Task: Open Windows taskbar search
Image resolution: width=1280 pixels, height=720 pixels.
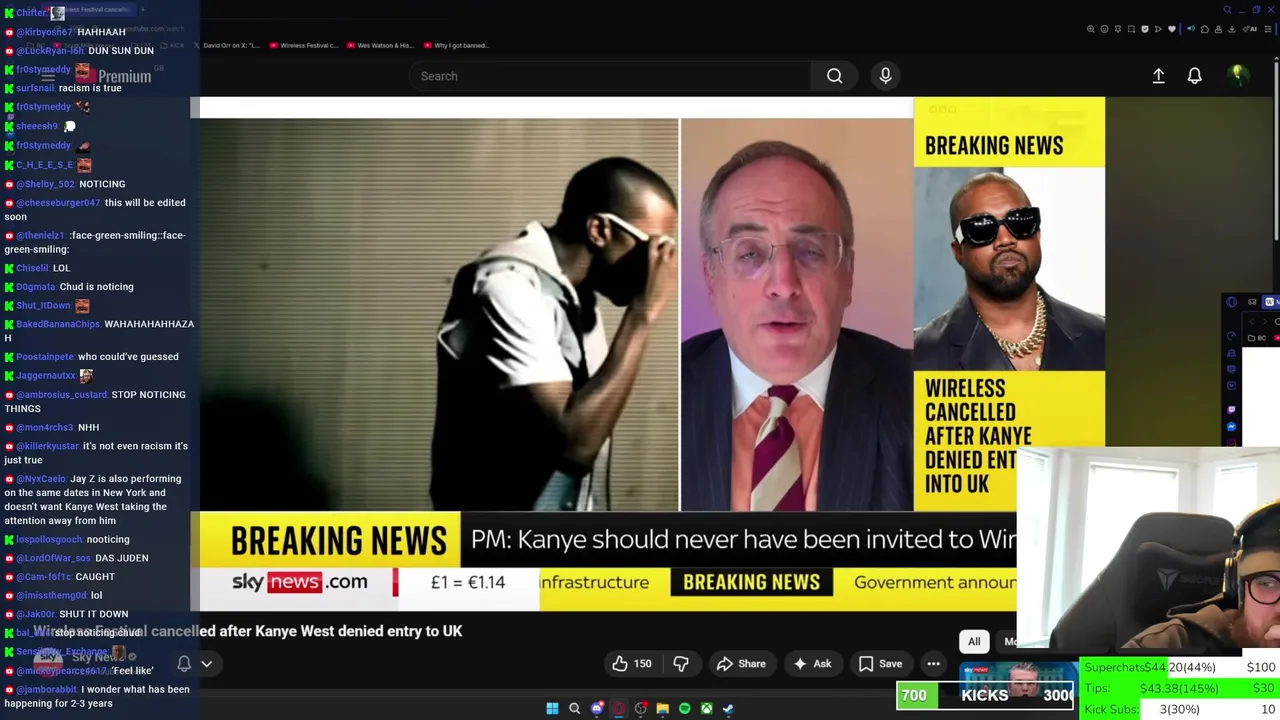Action: pyautogui.click(x=574, y=708)
